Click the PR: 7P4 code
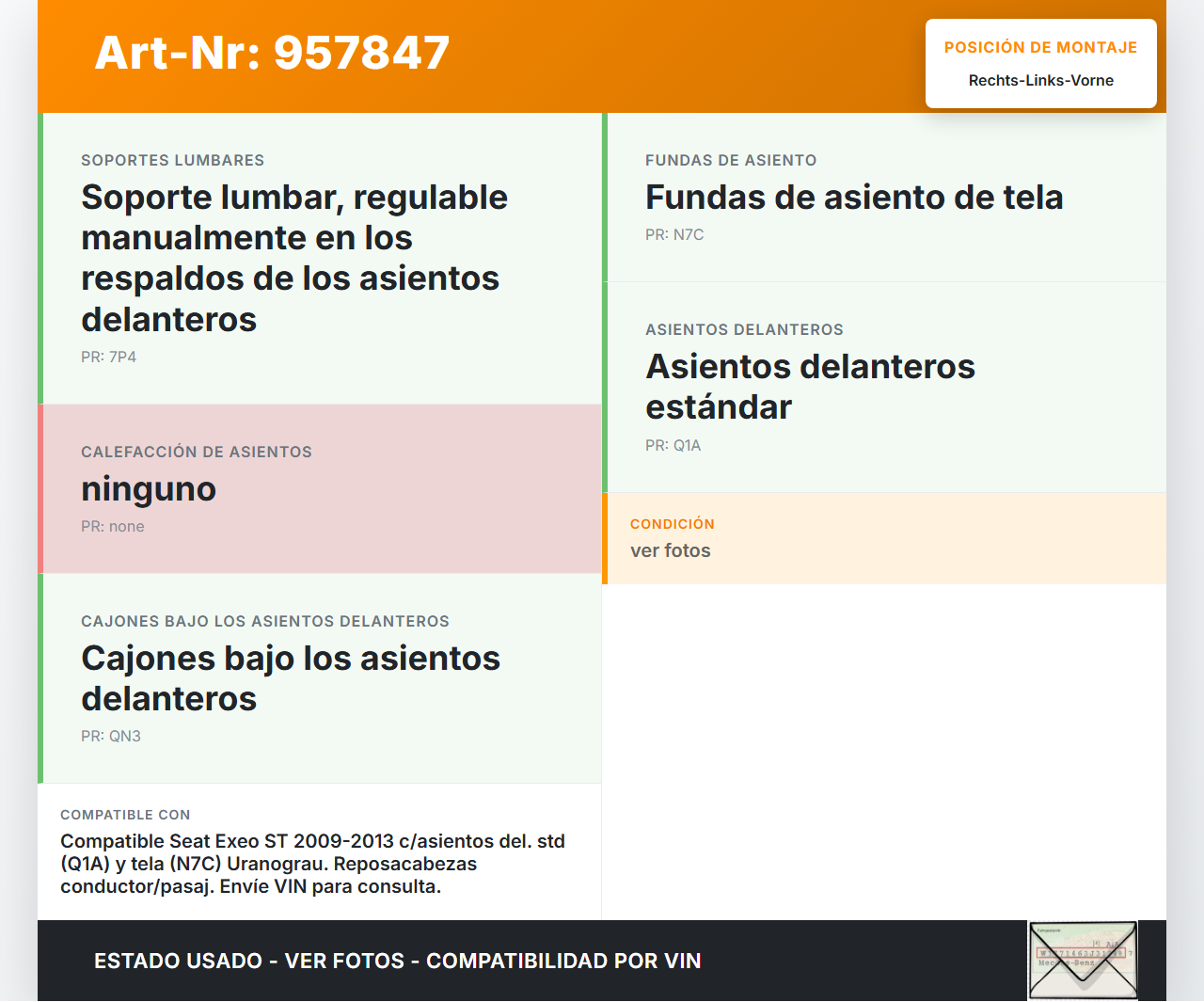This screenshot has width=1204, height=1002. click(108, 358)
